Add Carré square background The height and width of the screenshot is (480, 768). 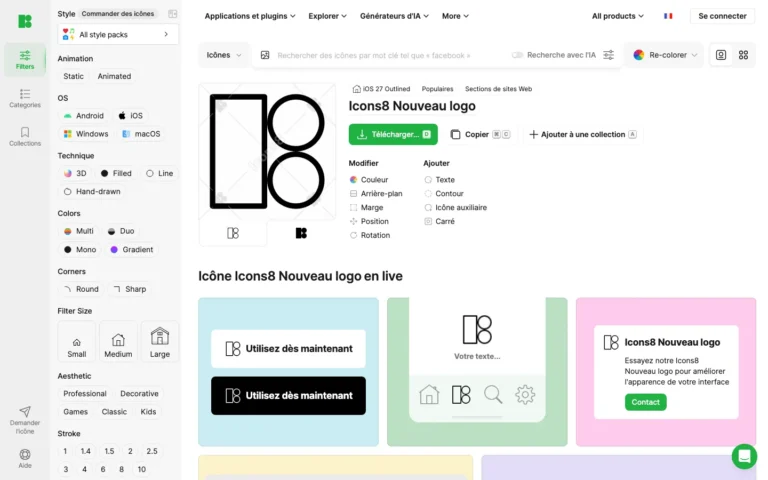(x=439, y=221)
